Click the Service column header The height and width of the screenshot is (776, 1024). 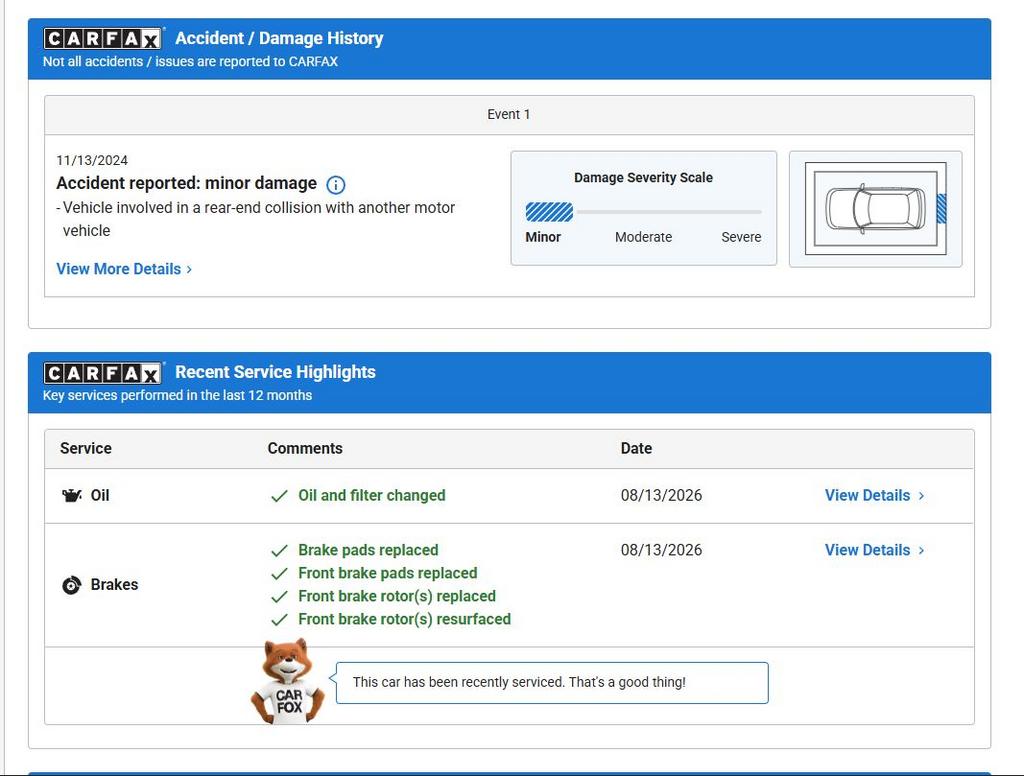(x=86, y=448)
